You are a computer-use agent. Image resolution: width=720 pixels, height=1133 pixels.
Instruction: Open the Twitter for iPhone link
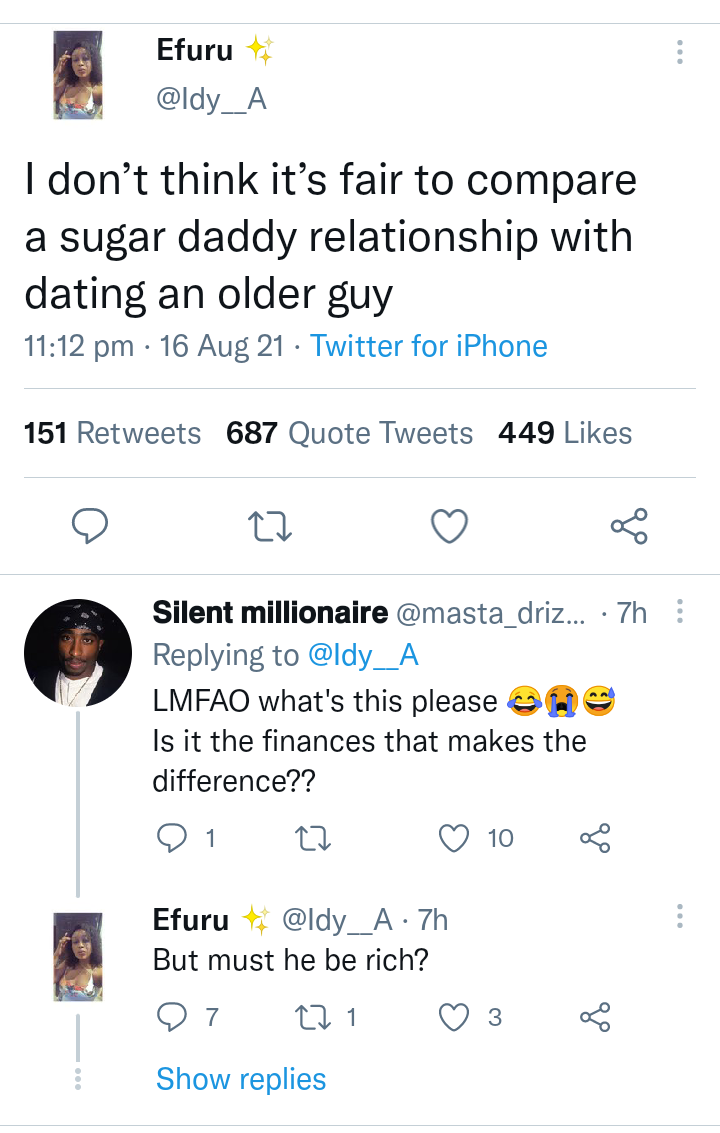pos(429,346)
